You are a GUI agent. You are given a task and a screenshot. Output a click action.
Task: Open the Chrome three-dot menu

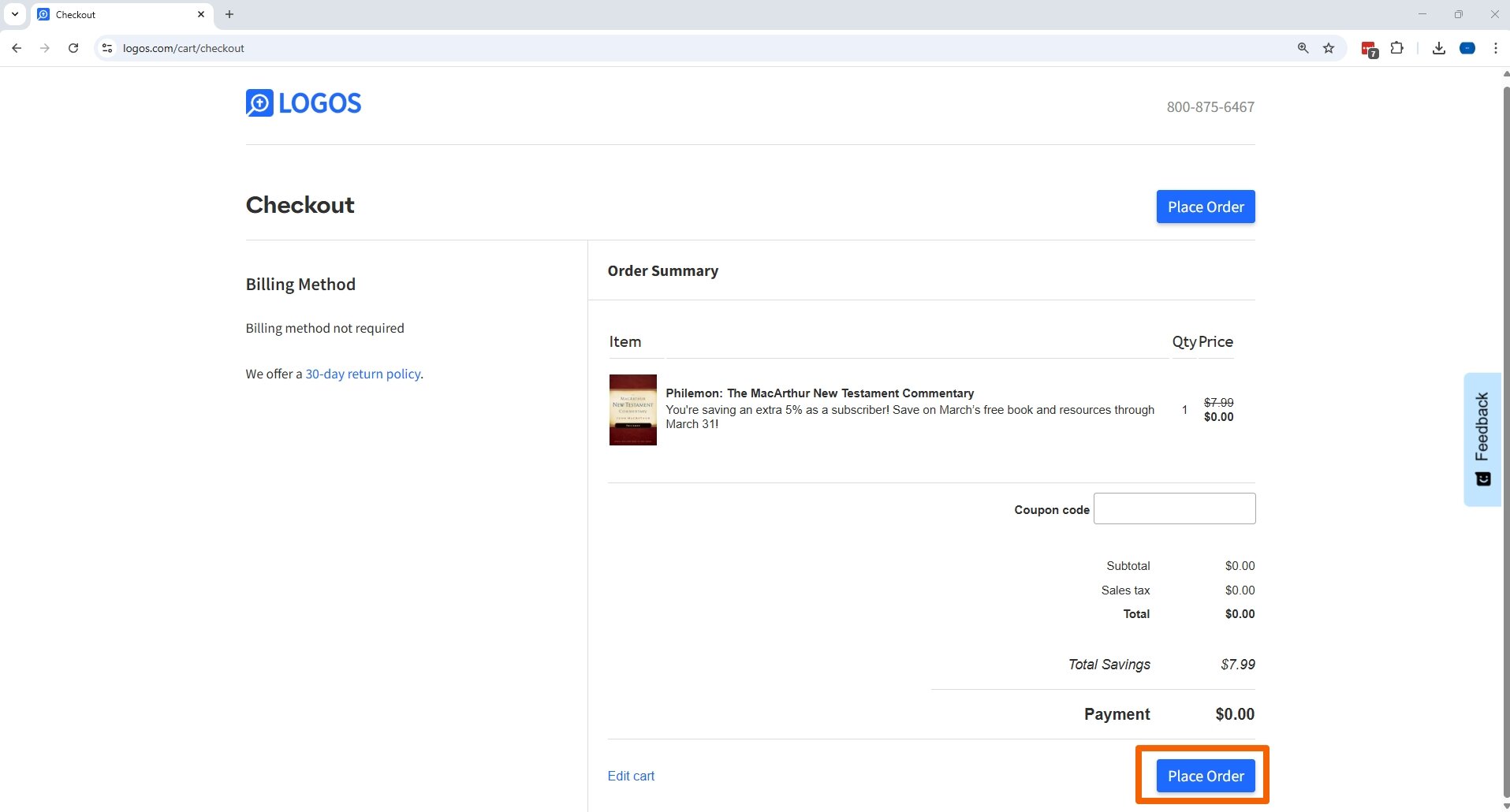coord(1496,48)
